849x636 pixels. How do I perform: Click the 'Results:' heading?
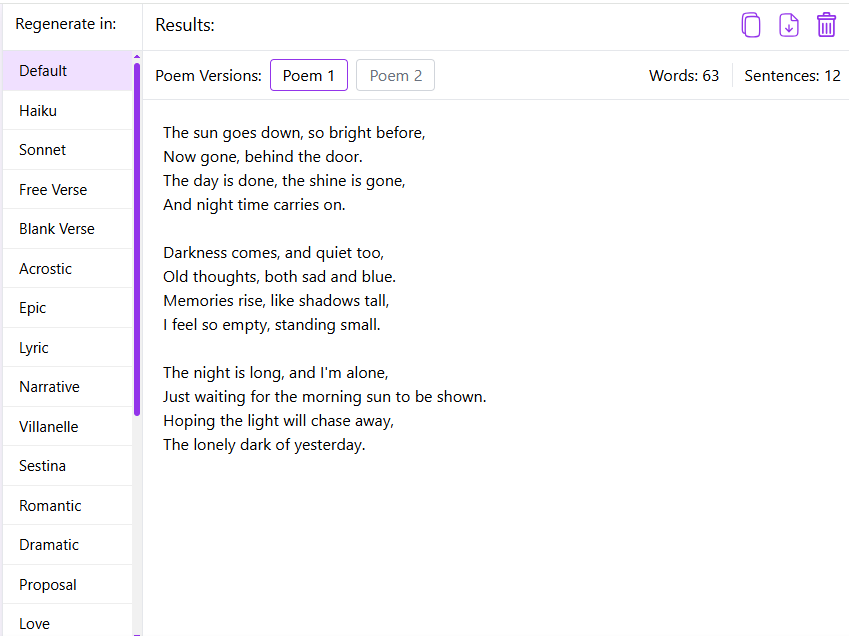click(185, 25)
